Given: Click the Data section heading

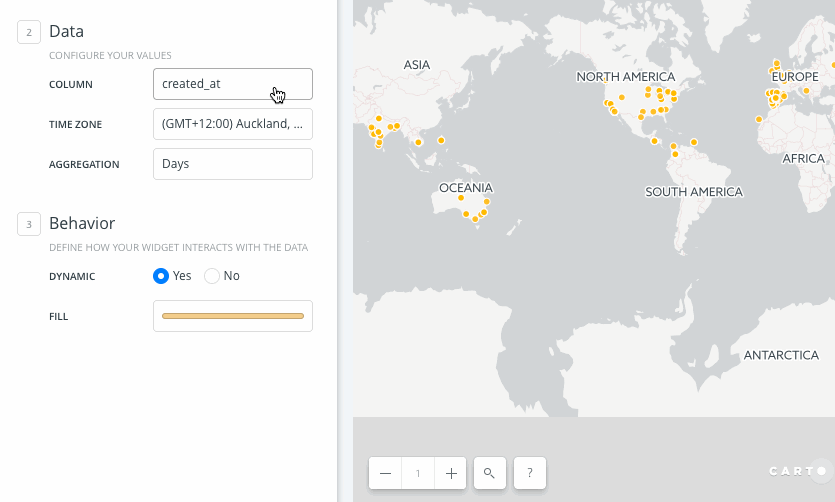Looking at the screenshot, I should click(x=66, y=31).
